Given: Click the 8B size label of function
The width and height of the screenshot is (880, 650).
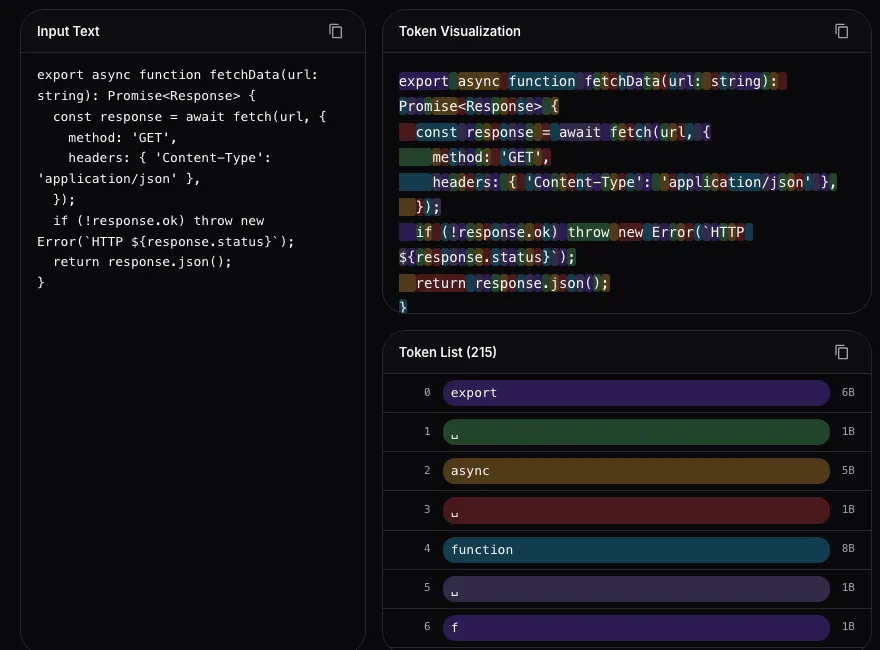Looking at the screenshot, I should click(847, 548).
